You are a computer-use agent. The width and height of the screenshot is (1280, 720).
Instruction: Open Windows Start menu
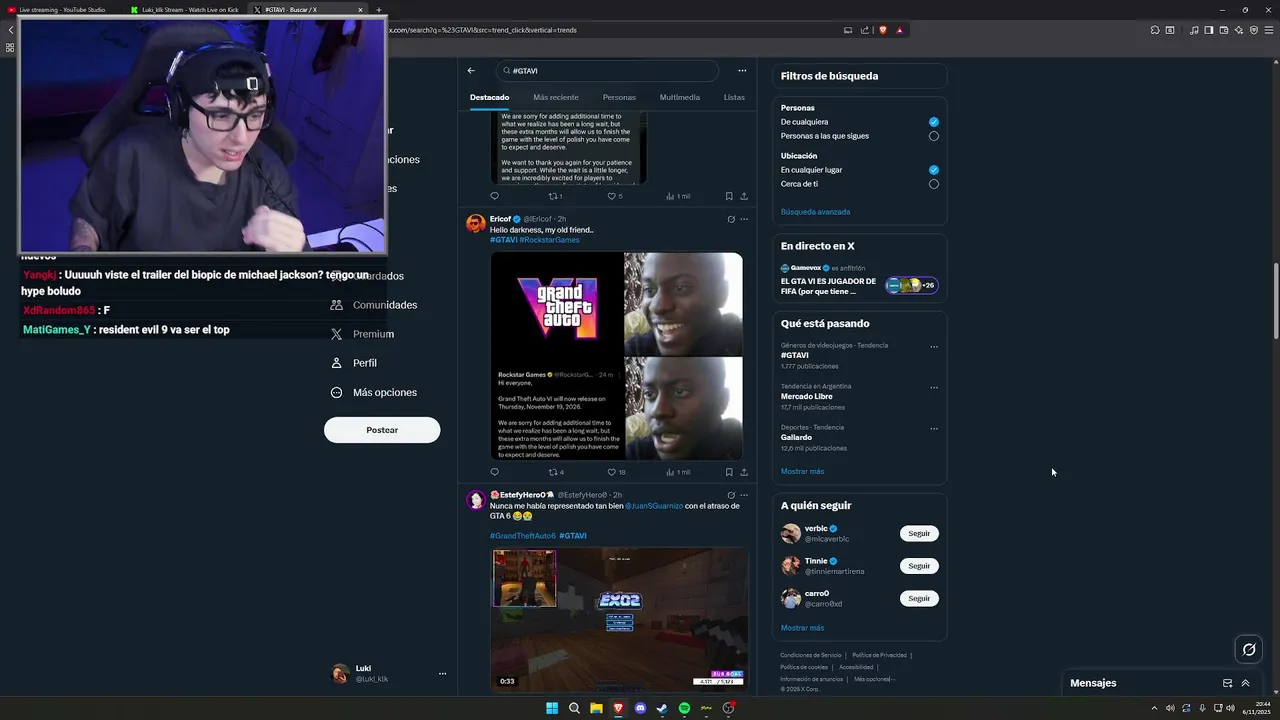tap(552, 708)
